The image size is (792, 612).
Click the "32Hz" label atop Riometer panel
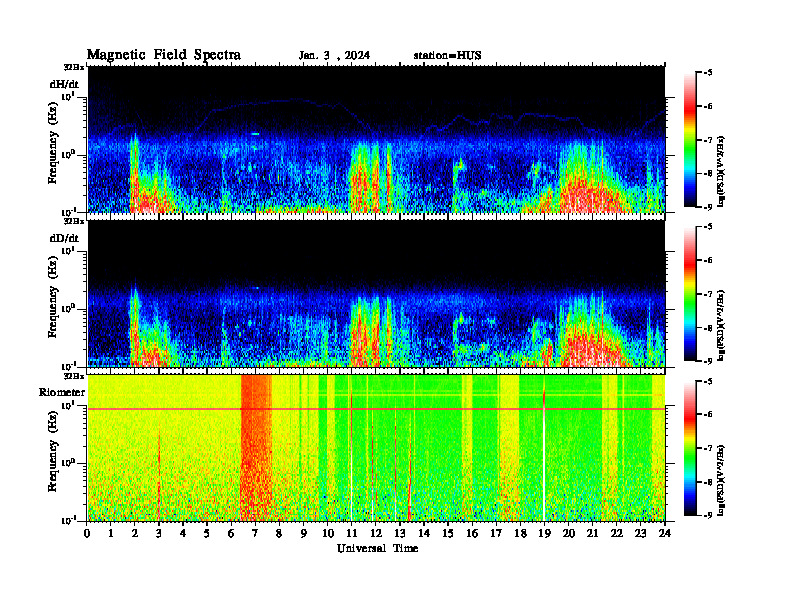coord(74,375)
